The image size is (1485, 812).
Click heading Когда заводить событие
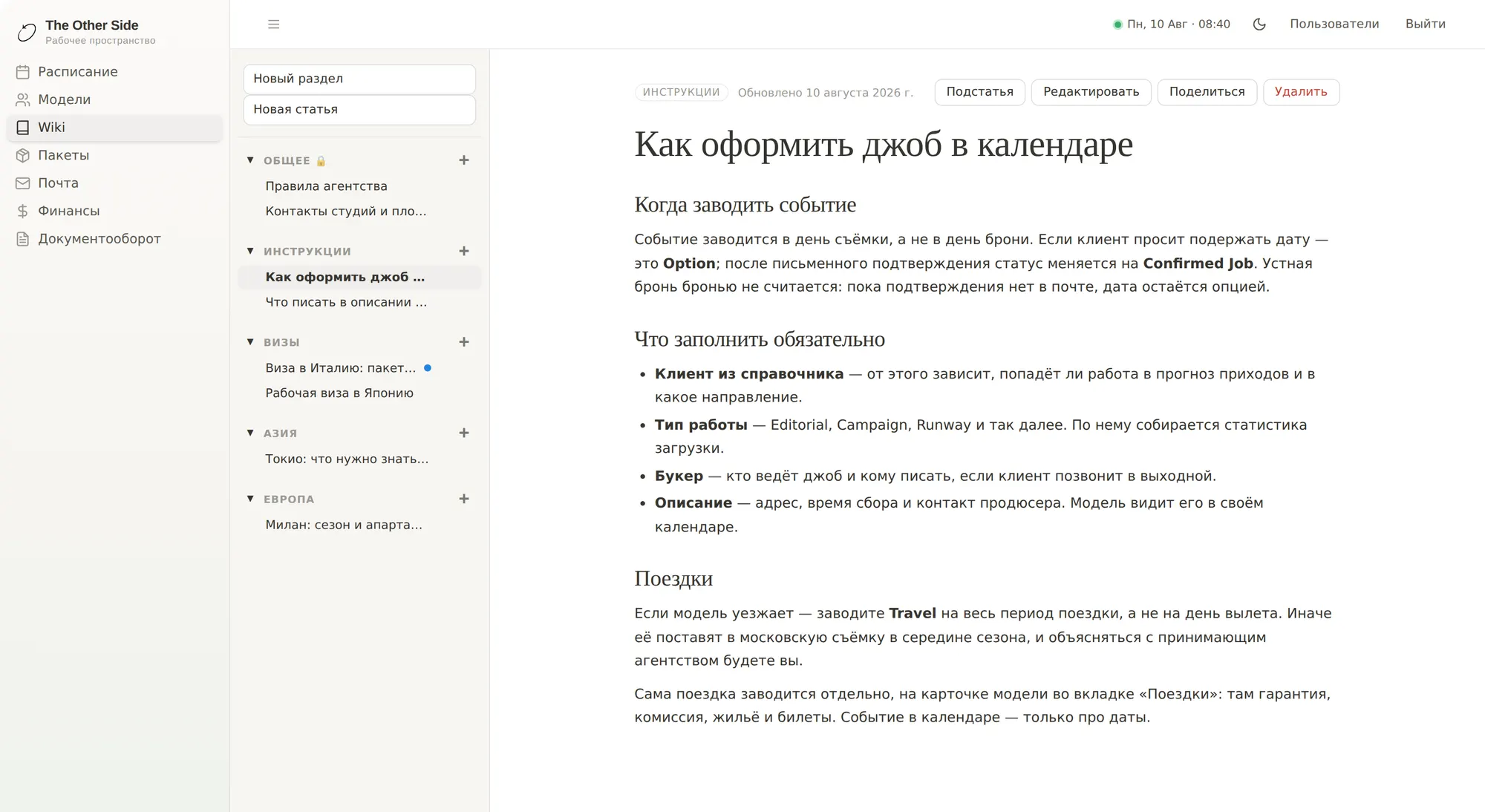coord(745,205)
